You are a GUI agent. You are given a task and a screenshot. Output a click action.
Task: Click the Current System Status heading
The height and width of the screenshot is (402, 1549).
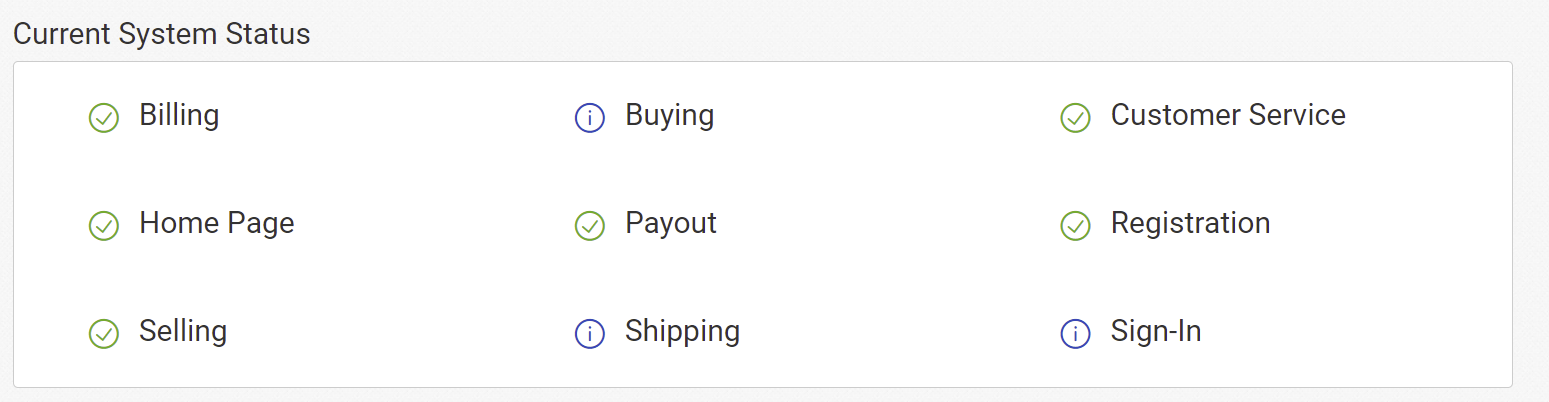click(162, 34)
